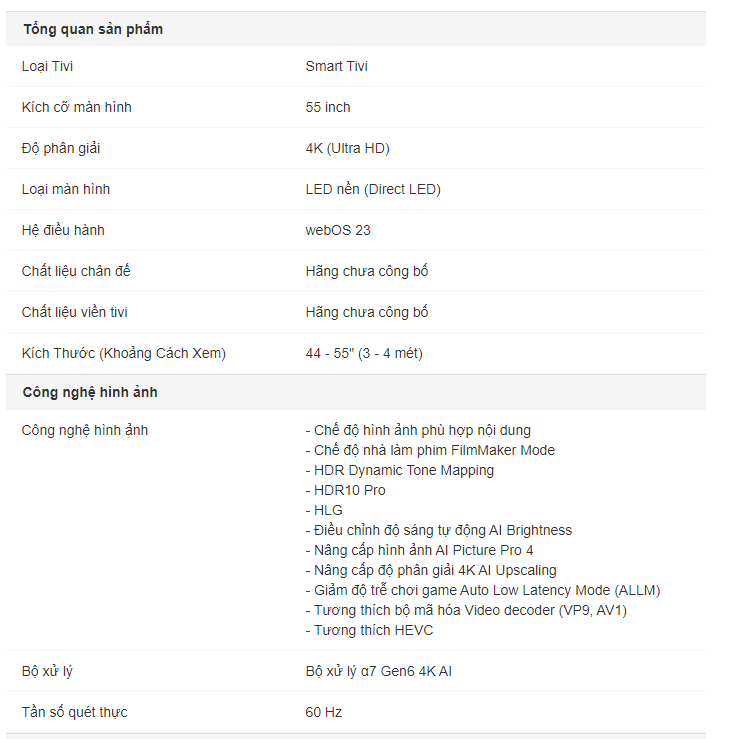Screen dimensions: 729x739
Task: Click the 'Công nghệ hình ảnh' section header
Action: [x=90, y=392]
